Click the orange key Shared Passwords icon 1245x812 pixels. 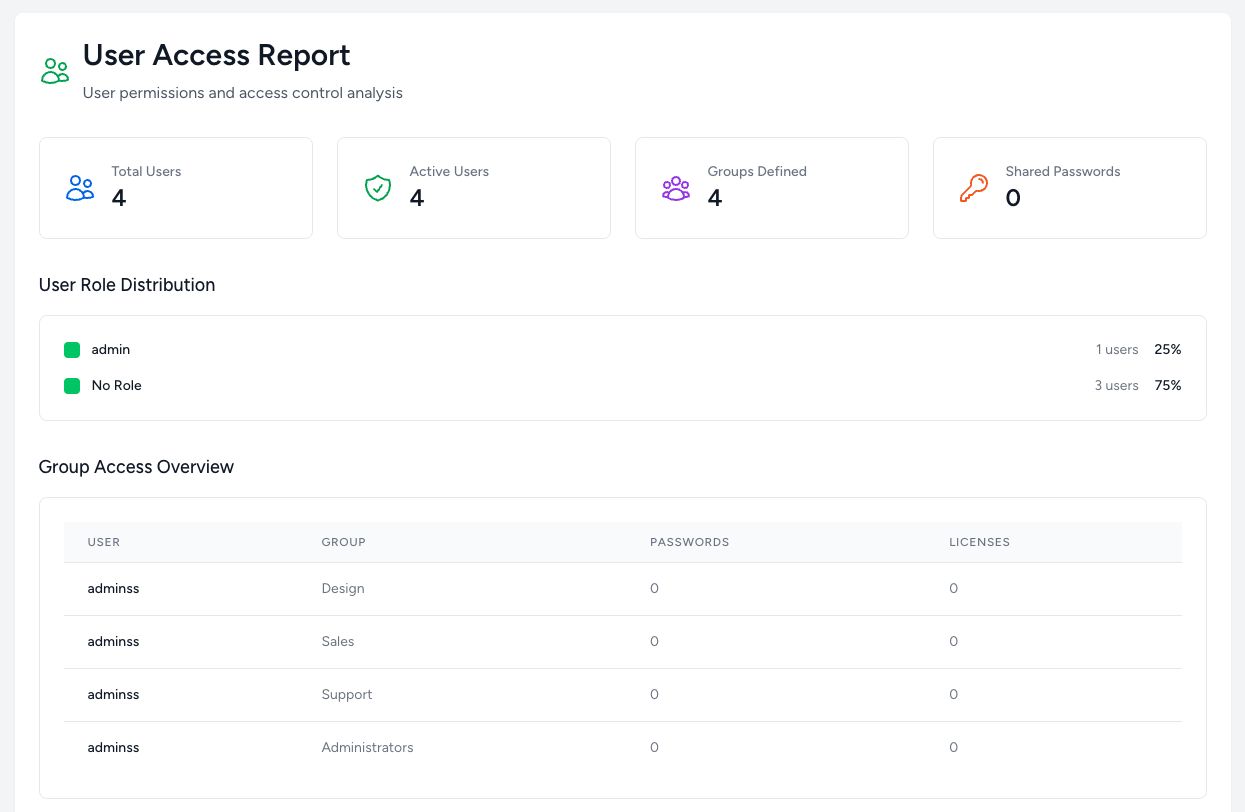(974, 188)
